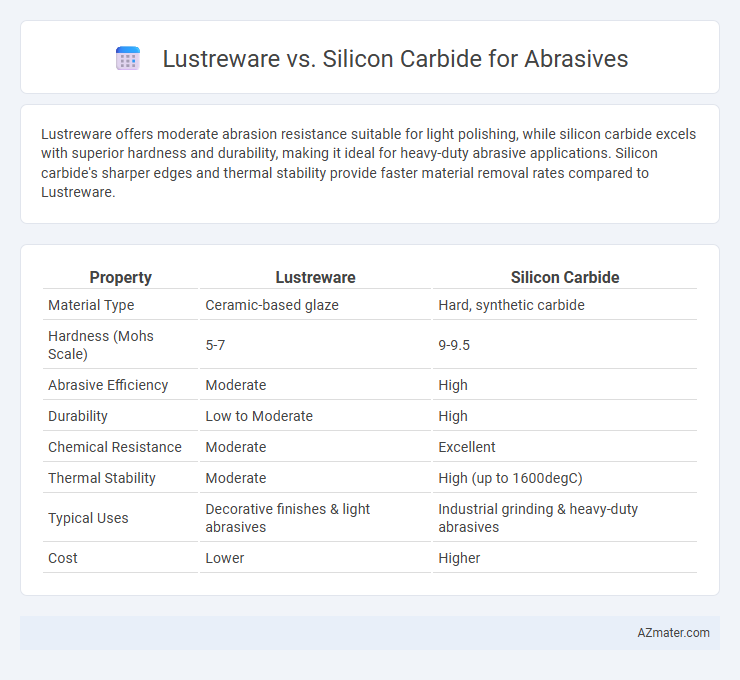Select the 'Cost' row label
Screen dimensions: 740x680
pyautogui.click(x=63, y=558)
